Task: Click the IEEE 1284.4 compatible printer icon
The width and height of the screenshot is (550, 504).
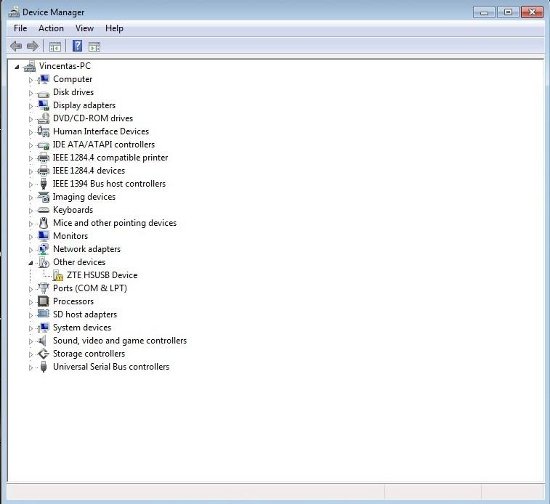Action: (x=43, y=158)
